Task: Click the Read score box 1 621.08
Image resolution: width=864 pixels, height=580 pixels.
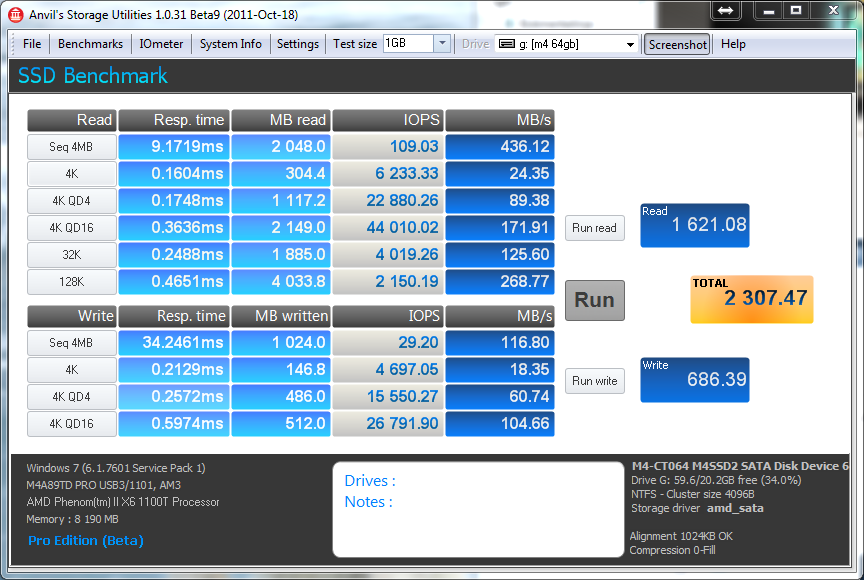Action: (x=694, y=225)
